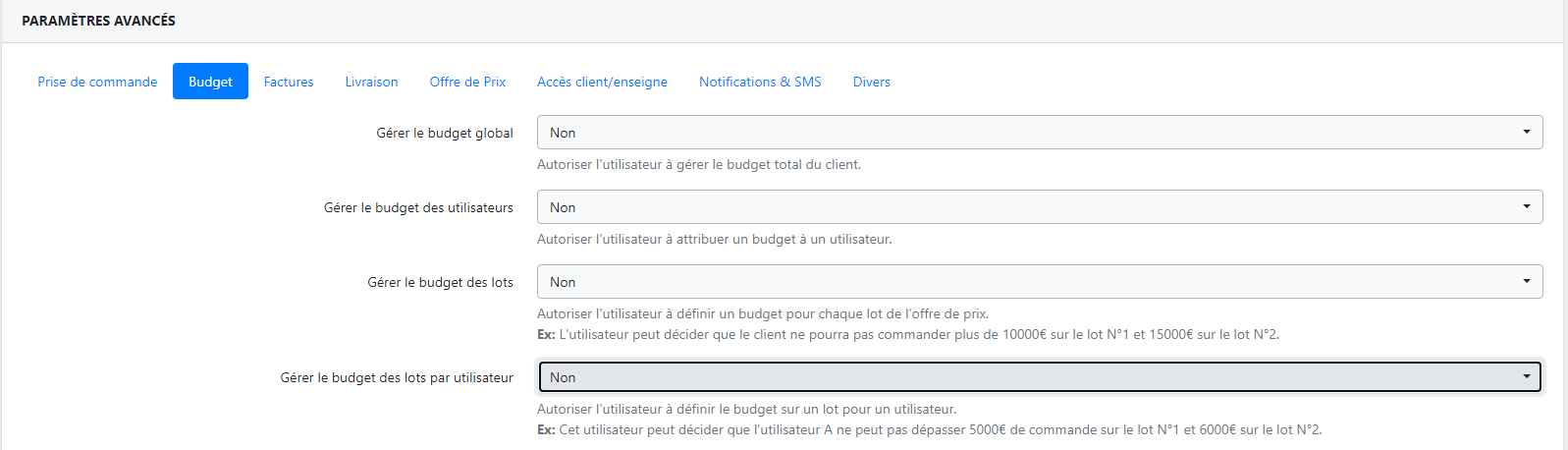Open the Notifications & SMS tab
Image resolution: width=1568 pixels, height=450 pixels.
coord(760,82)
